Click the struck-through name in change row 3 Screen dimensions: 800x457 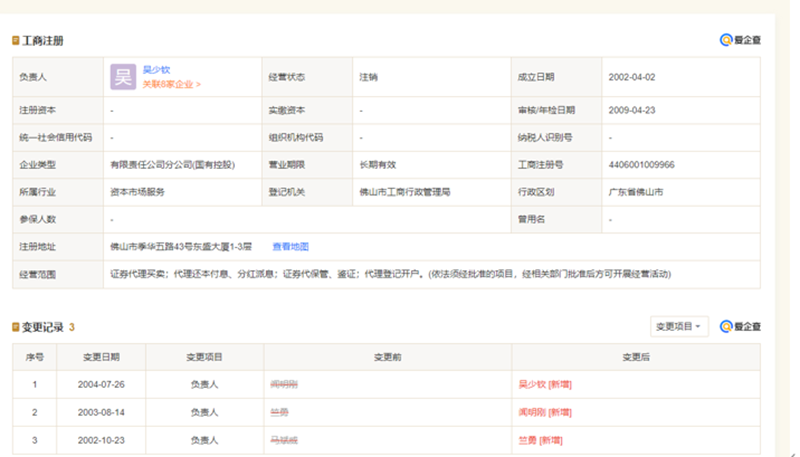point(284,440)
